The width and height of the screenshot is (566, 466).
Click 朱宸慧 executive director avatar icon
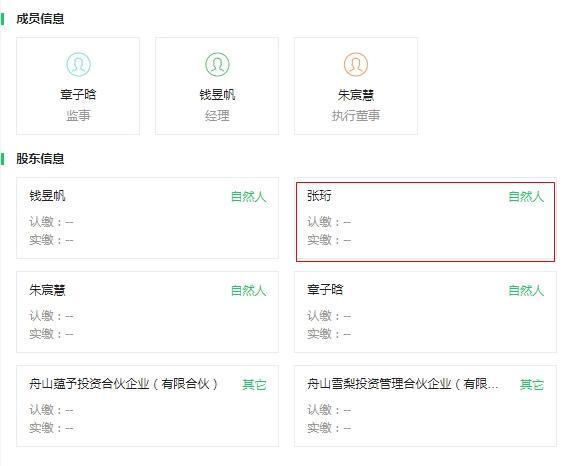point(356,65)
